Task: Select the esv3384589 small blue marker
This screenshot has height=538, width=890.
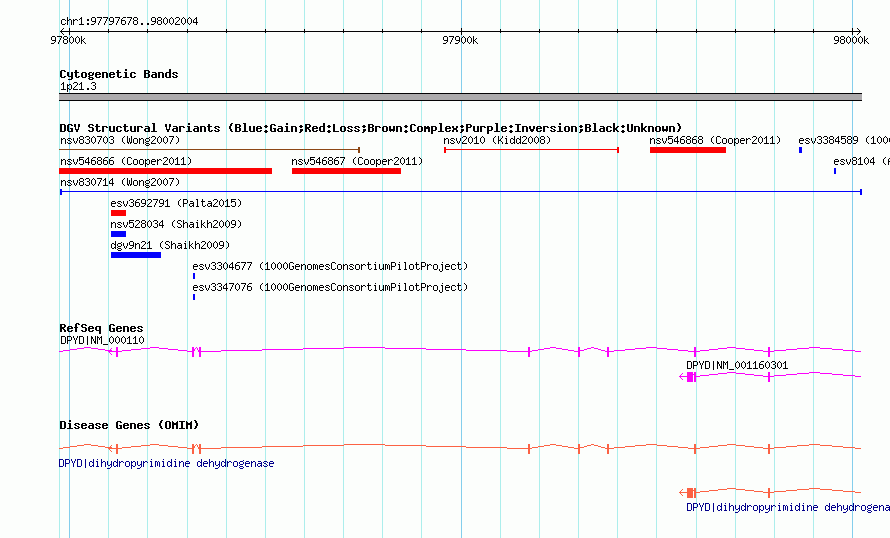Action: pos(800,150)
